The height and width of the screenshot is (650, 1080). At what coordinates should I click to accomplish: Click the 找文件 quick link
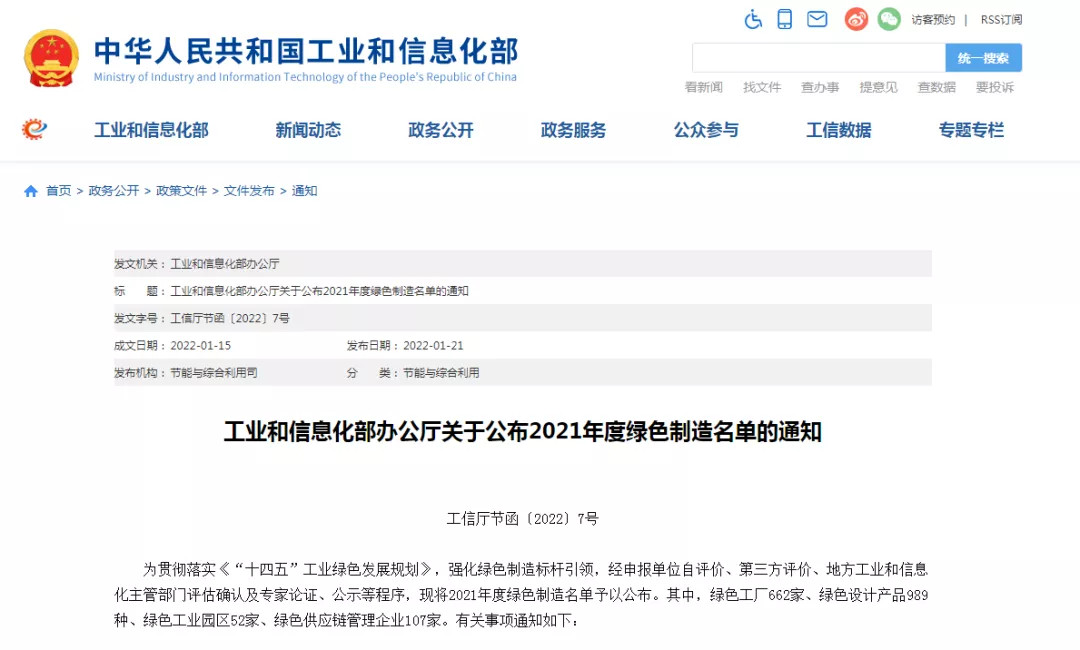762,87
